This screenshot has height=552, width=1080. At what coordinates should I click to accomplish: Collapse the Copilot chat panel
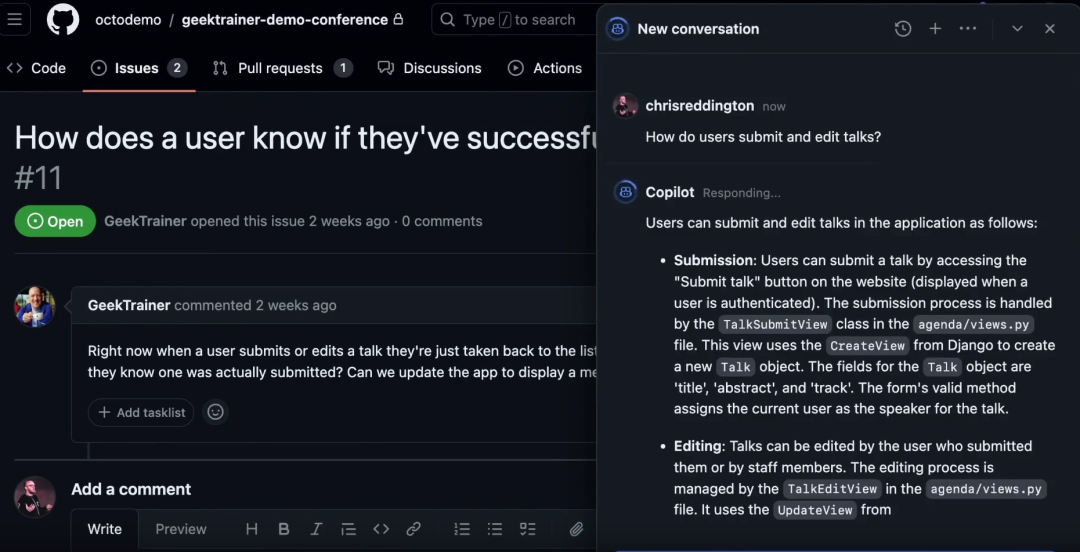[x=1017, y=29]
